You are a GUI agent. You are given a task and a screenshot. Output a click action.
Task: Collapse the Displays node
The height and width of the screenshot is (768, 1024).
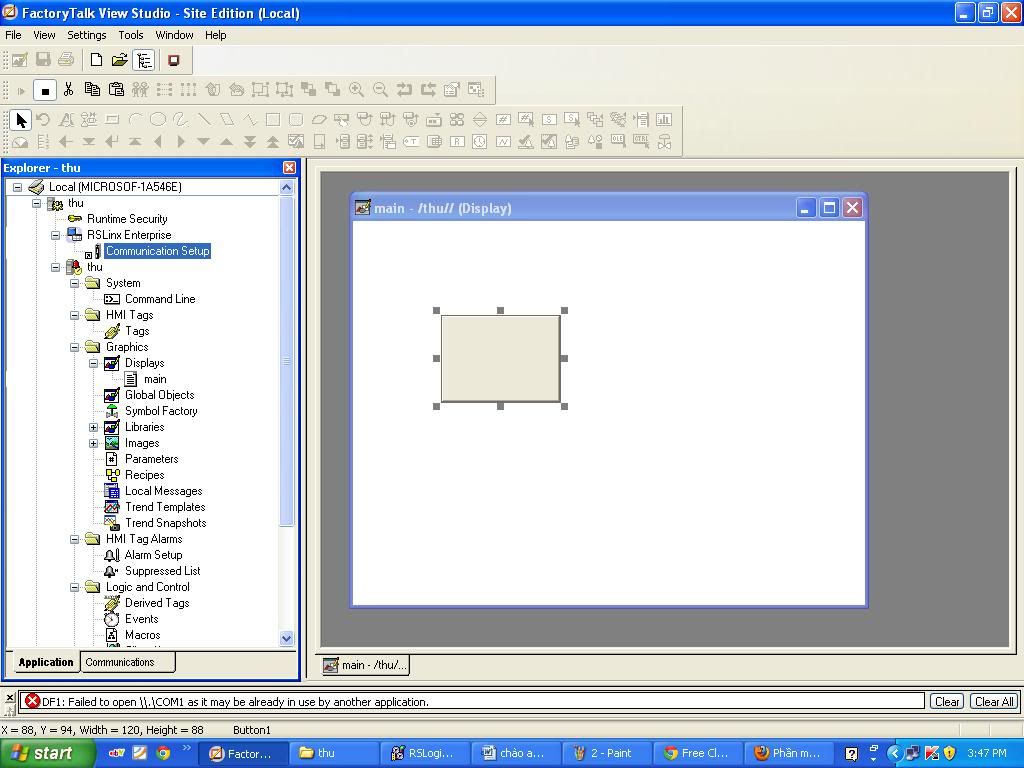pyautogui.click(x=93, y=363)
